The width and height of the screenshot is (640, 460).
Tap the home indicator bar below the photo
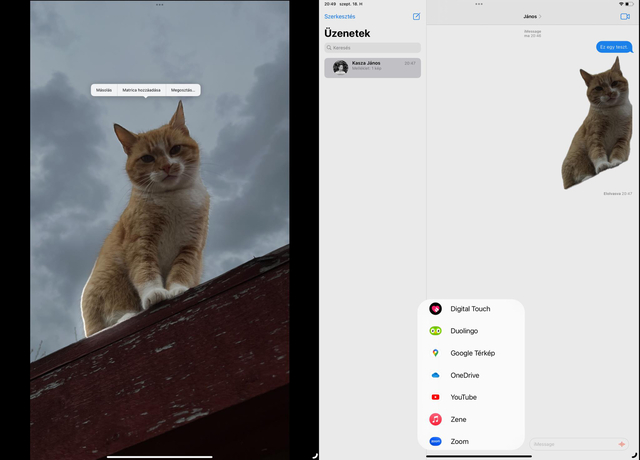tap(160, 457)
